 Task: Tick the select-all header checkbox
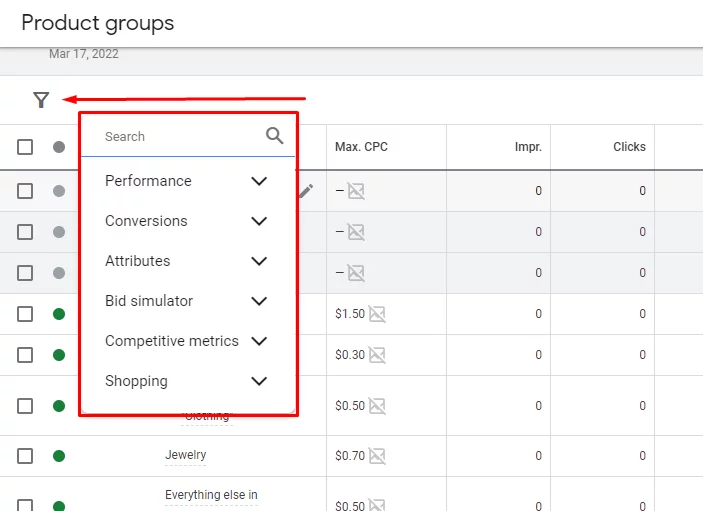point(25,147)
